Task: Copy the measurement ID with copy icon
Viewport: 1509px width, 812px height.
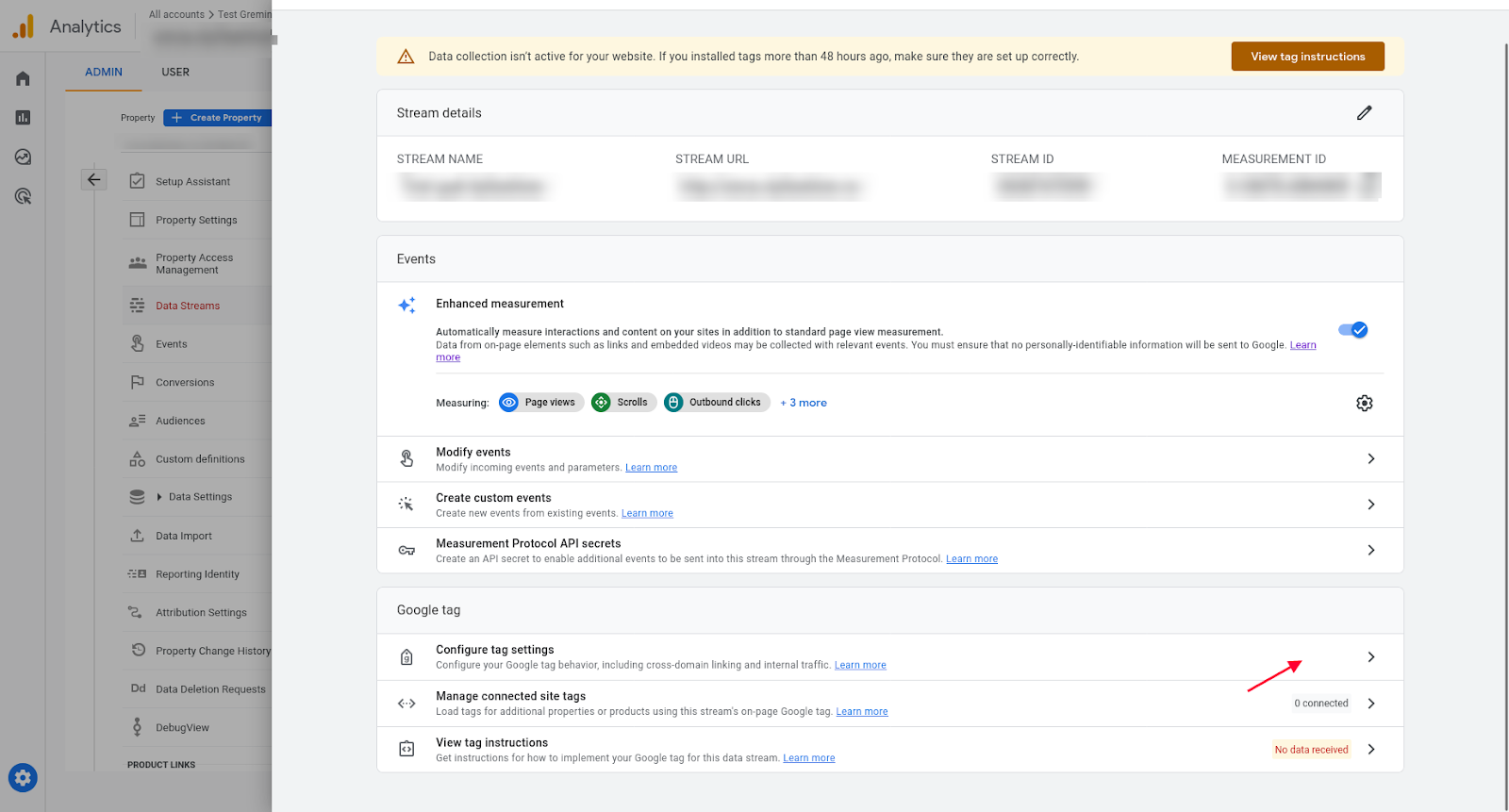Action: [1369, 186]
